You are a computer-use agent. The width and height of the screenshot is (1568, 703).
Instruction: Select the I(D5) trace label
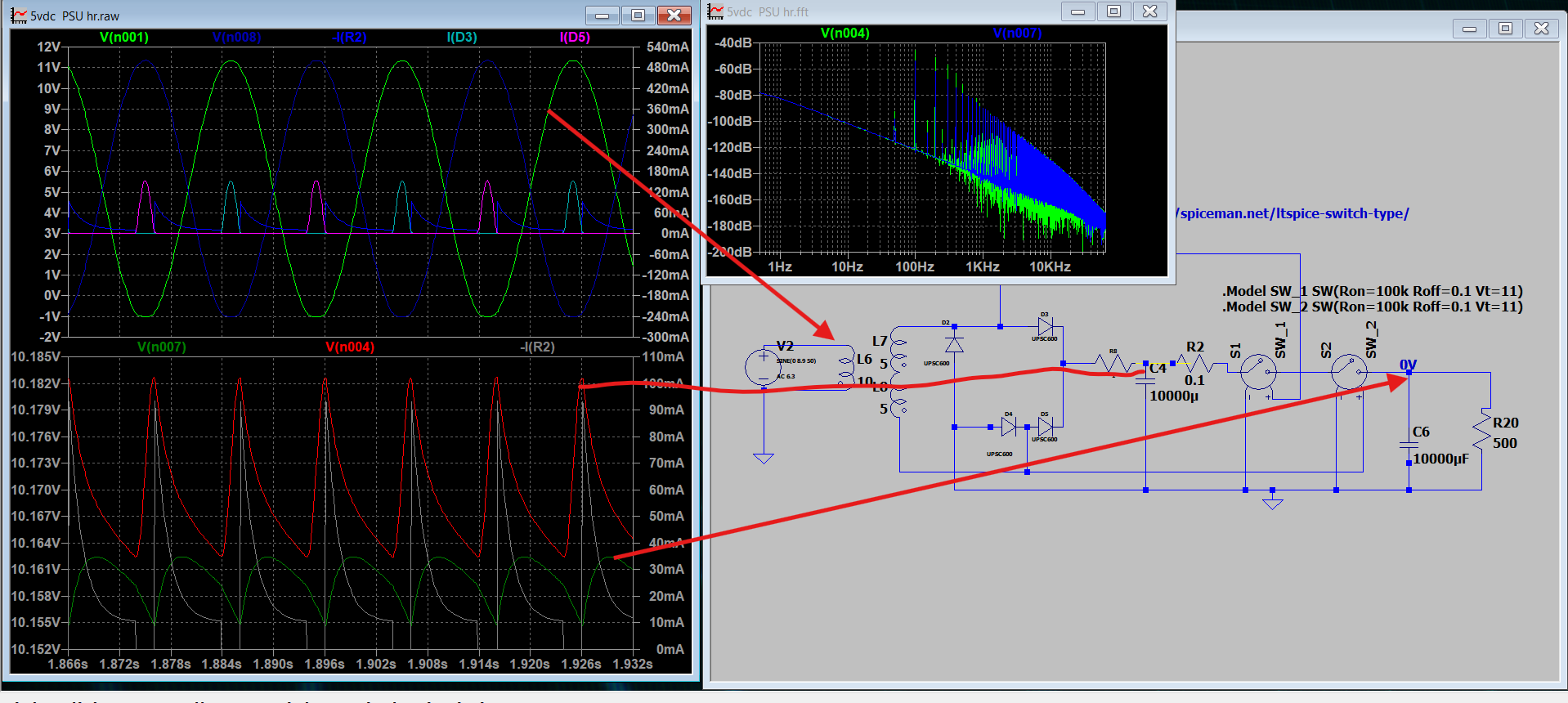(x=575, y=37)
